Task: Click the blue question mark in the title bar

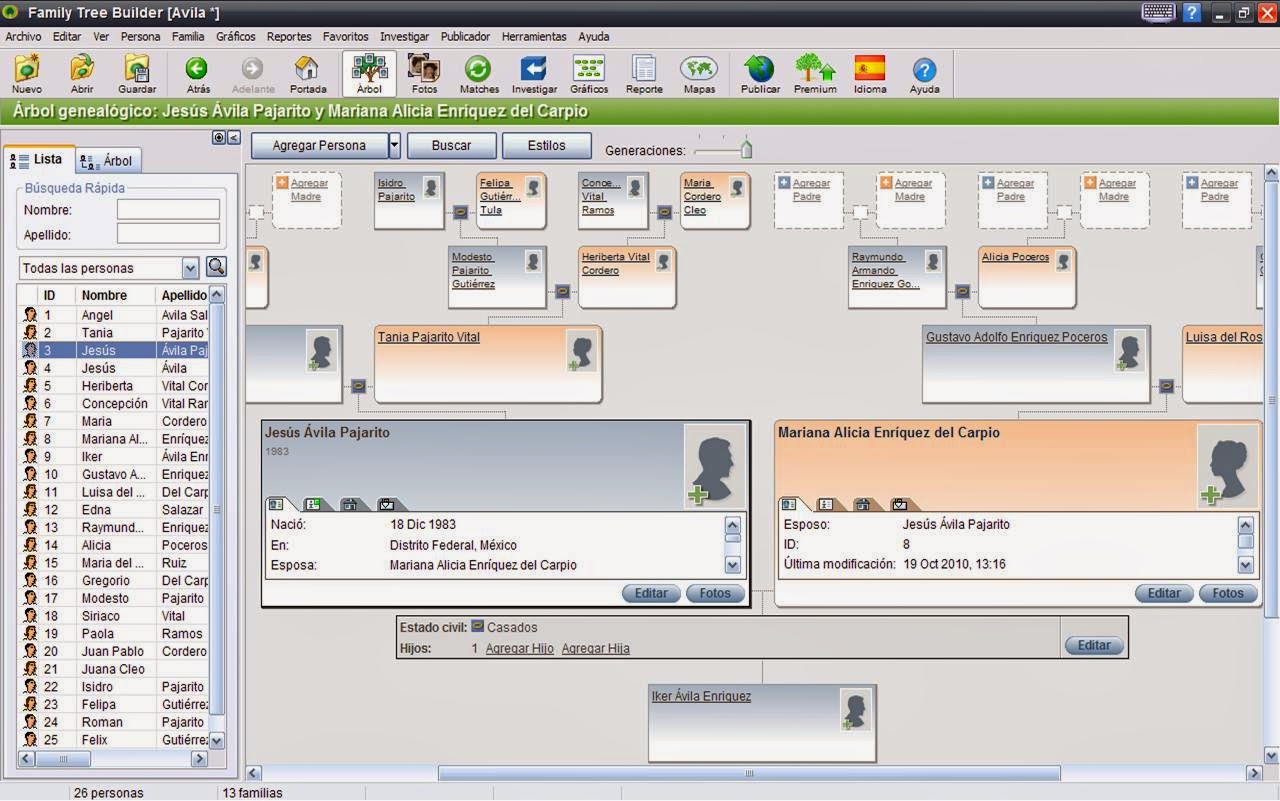Action: (1192, 13)
